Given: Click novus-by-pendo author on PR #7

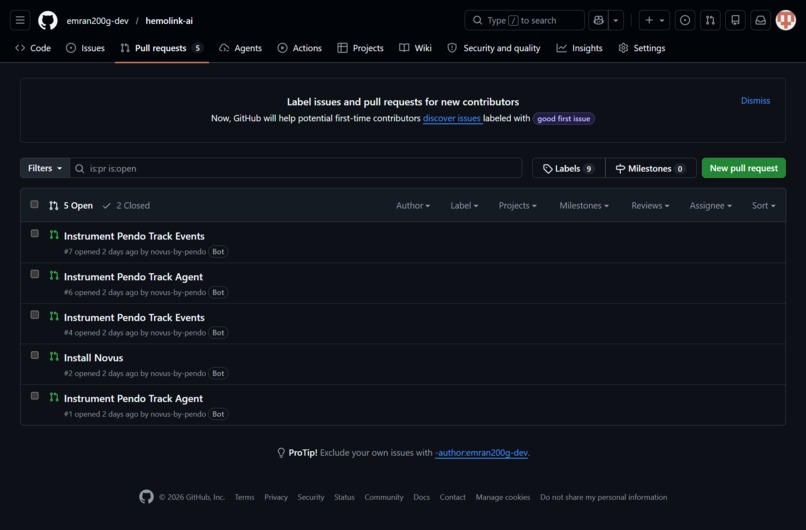Looking at the screenshot, I should point(178,252).
